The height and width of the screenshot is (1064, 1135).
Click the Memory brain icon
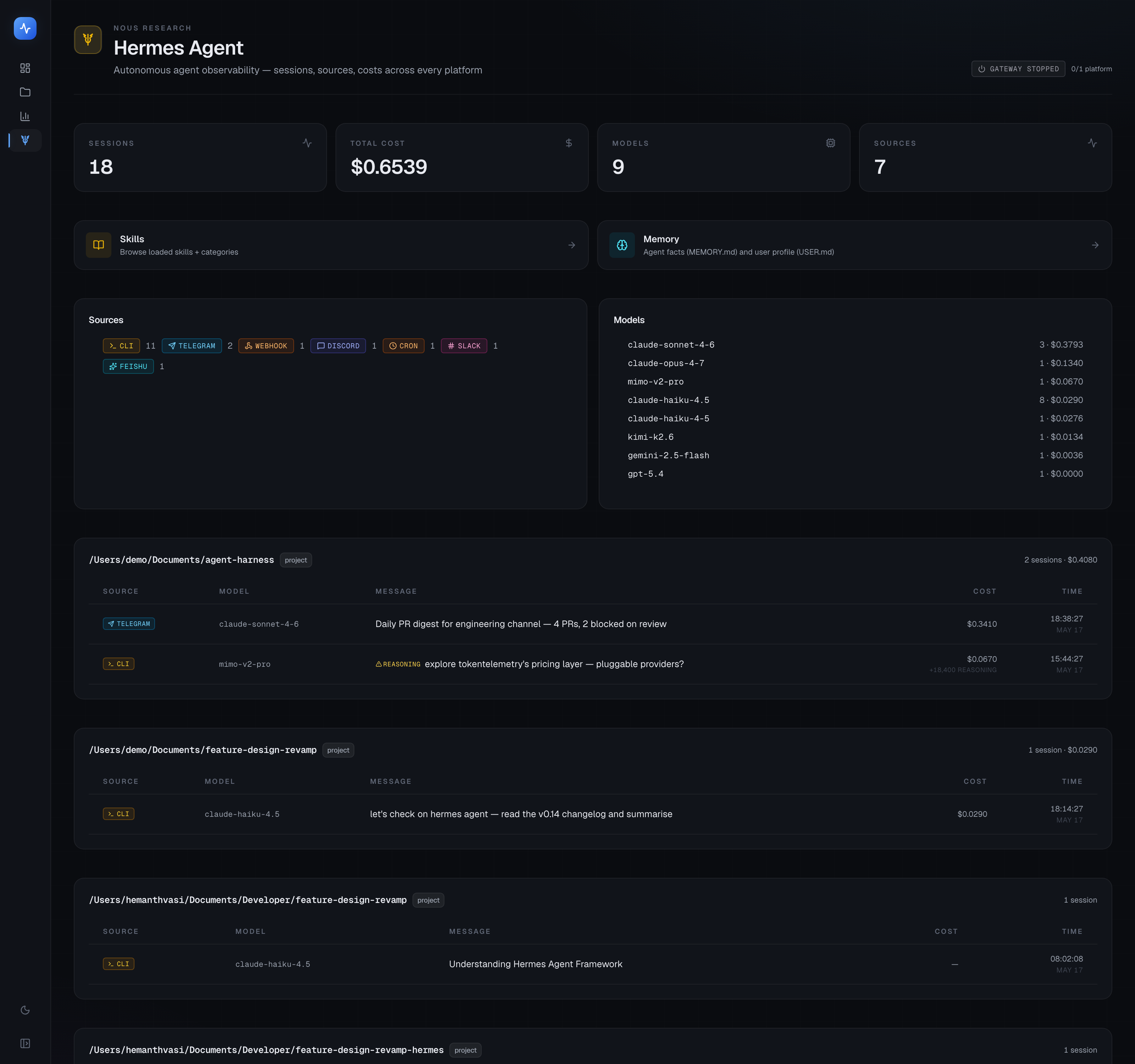coord(622,245)
